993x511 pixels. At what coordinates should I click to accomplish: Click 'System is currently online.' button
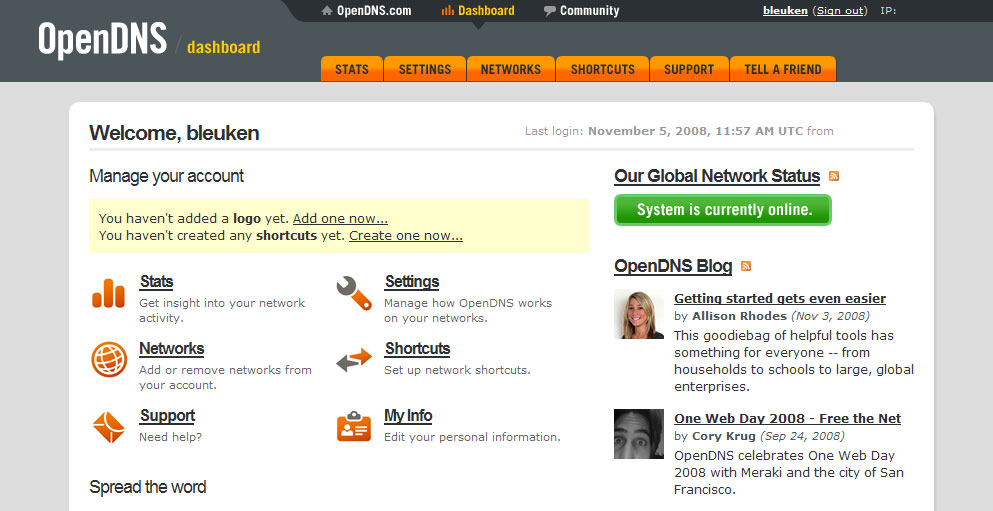click(x=723, y=210)
